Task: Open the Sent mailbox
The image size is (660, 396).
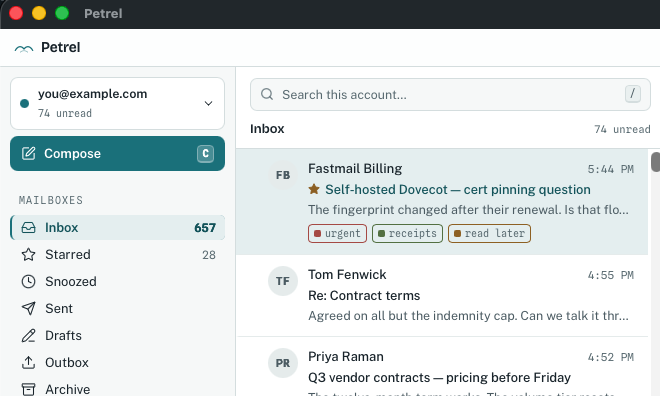Action: (117, 308)
